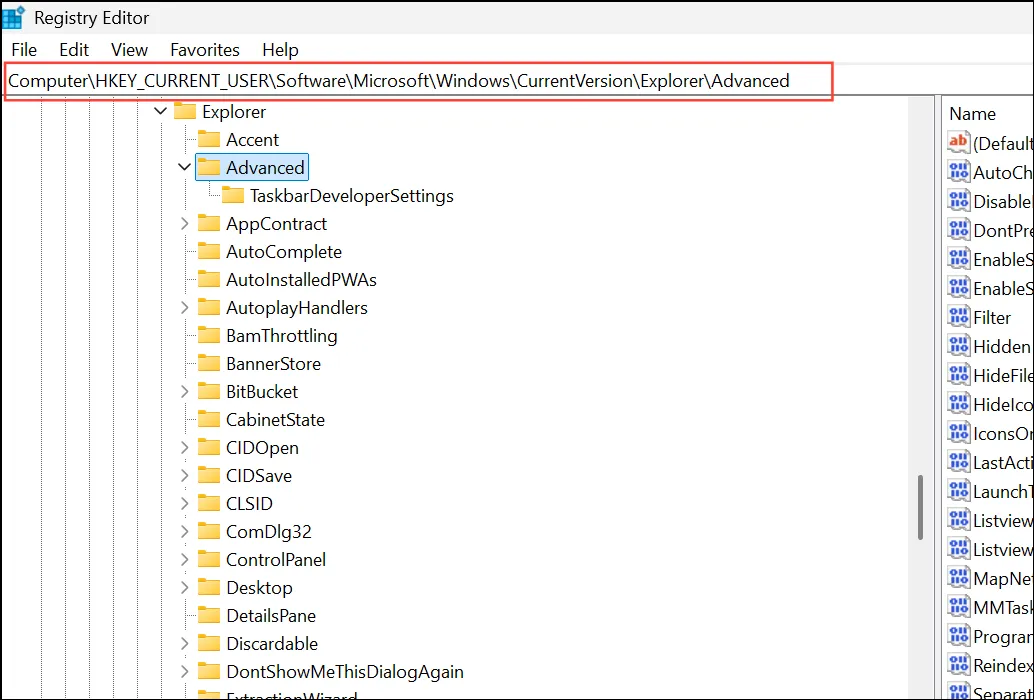Select the TaskbarDeveloperSettings folder icon
Viewport: 1034px width, 700px height.
pos(233,196)
